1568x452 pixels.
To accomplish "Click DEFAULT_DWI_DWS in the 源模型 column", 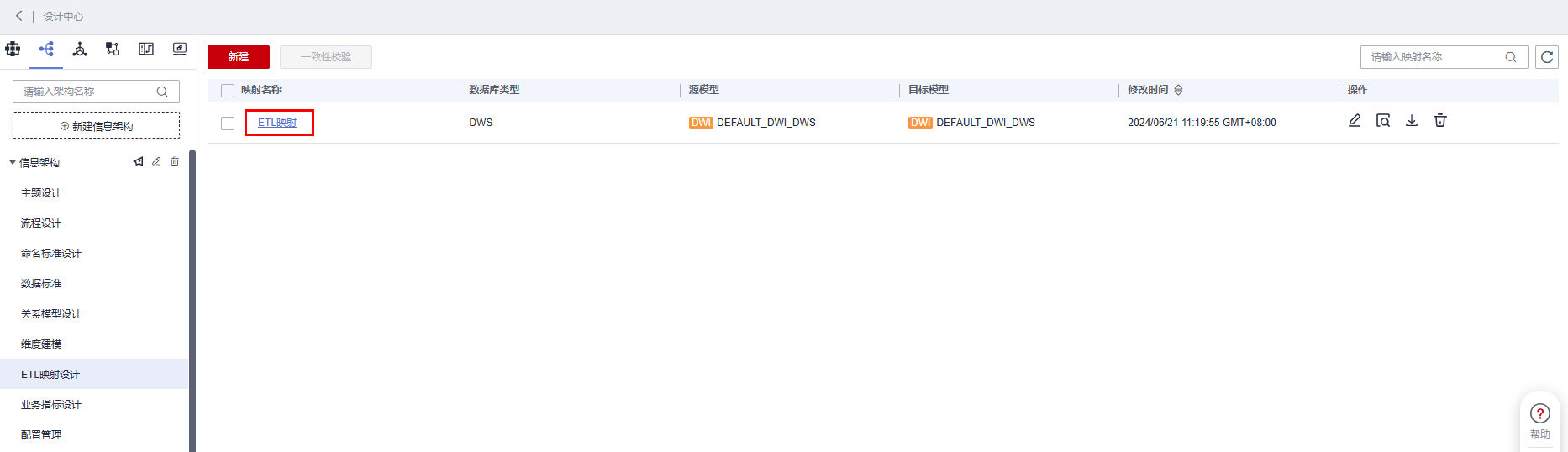I will (766, 123).
